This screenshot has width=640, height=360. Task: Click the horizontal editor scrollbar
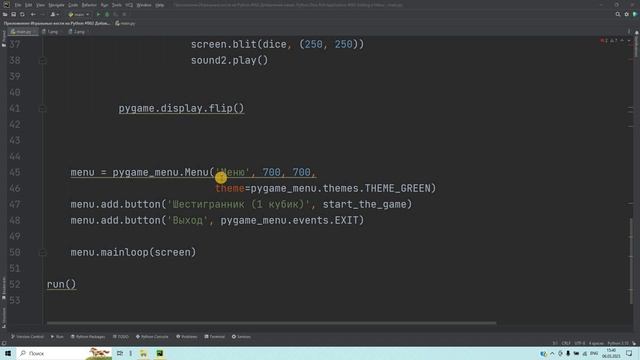coord(271,323)
